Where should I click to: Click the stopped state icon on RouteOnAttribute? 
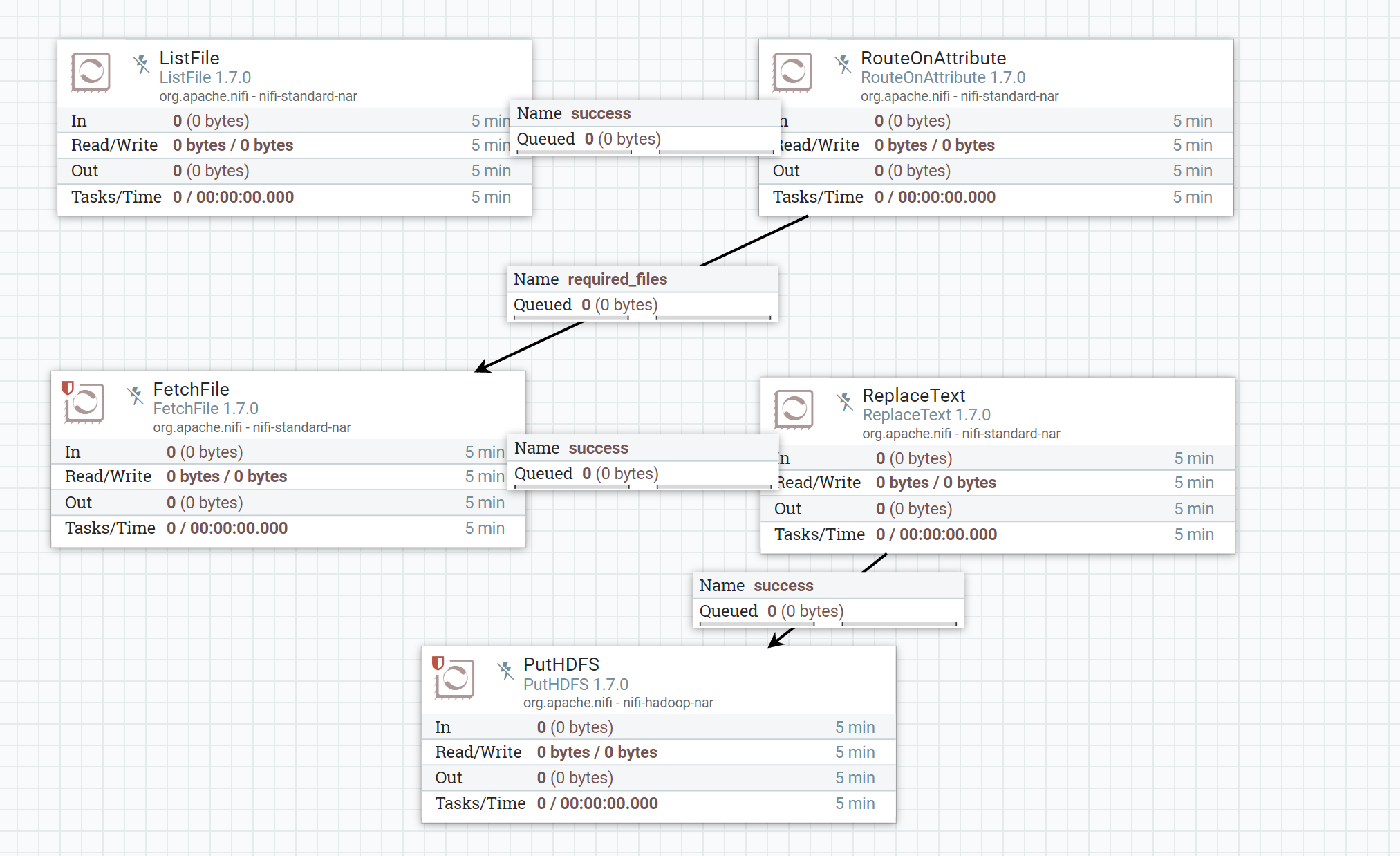click(844, 64)
